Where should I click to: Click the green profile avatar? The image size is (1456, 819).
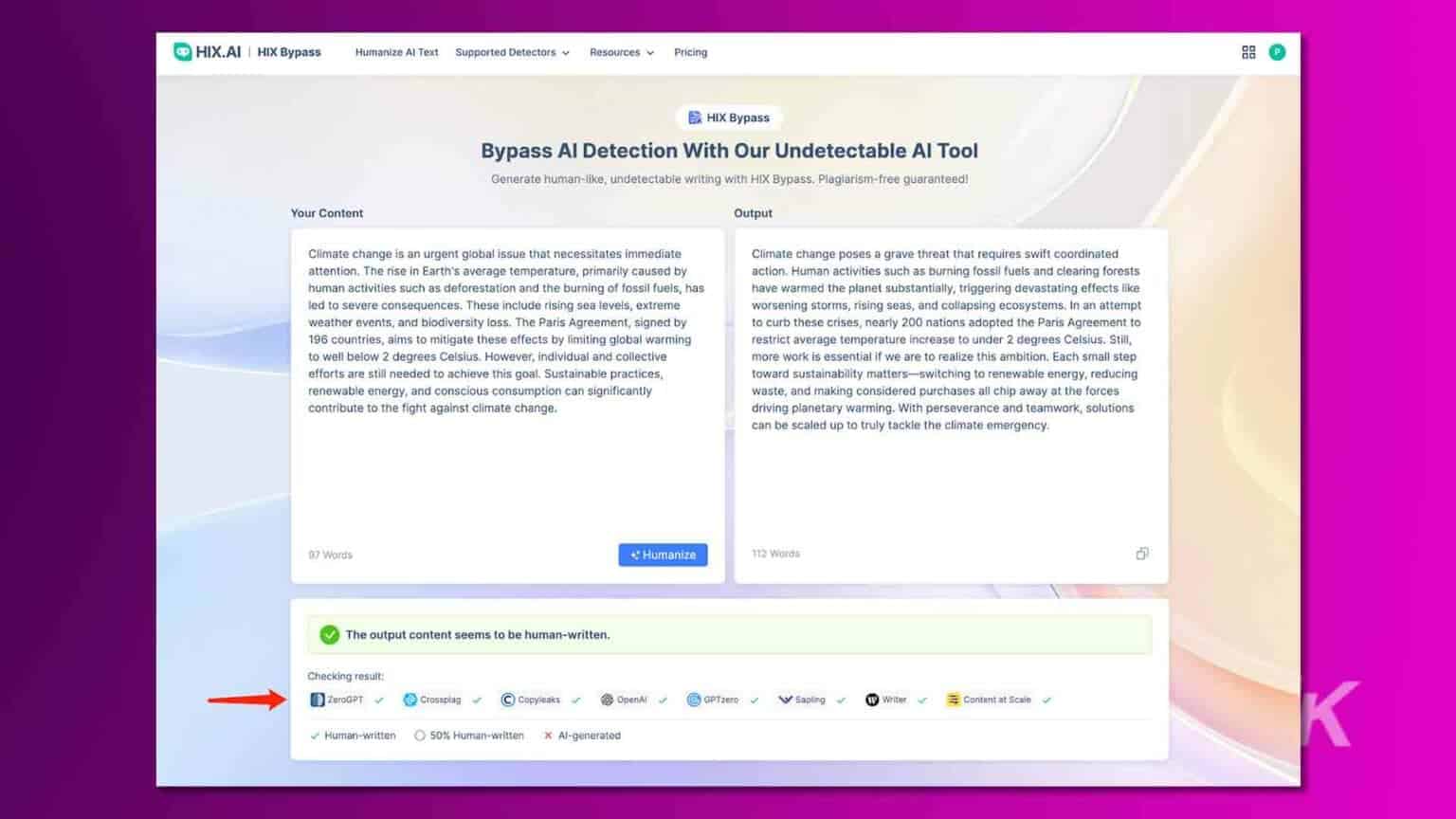[1277, 52]
